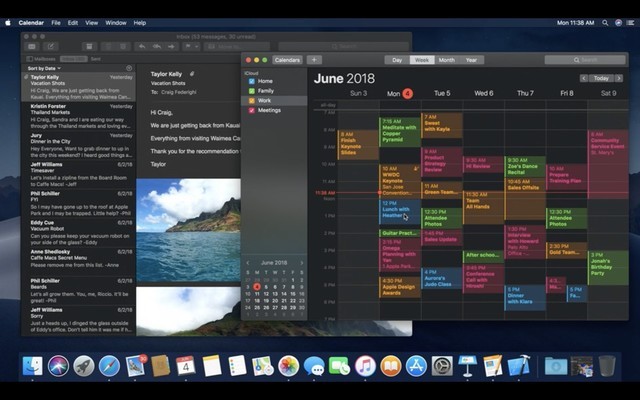Switch to Month view tab
The width and height of the screenshot is (640, 400).
coord(446,60)
